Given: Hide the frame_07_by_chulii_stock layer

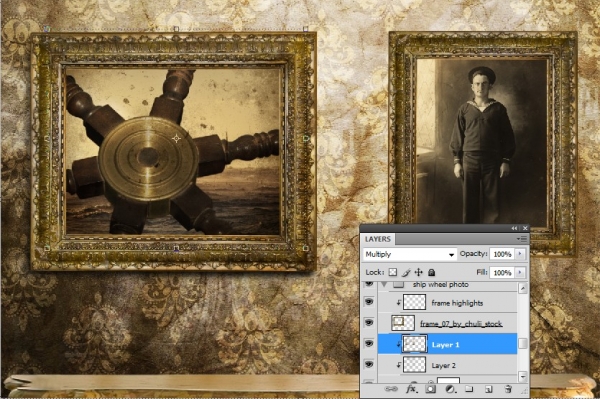Looking at the screenshot, I should point(369,323).
